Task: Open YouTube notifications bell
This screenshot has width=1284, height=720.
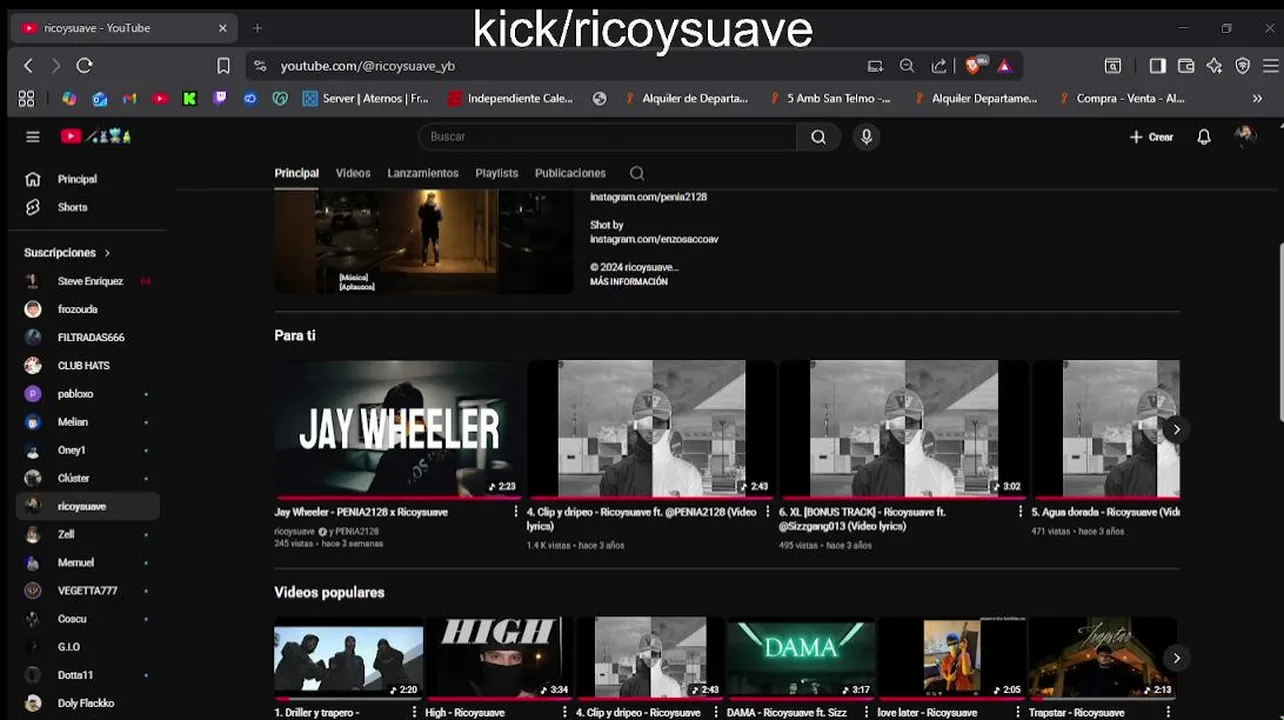Action: [1204, 137]
